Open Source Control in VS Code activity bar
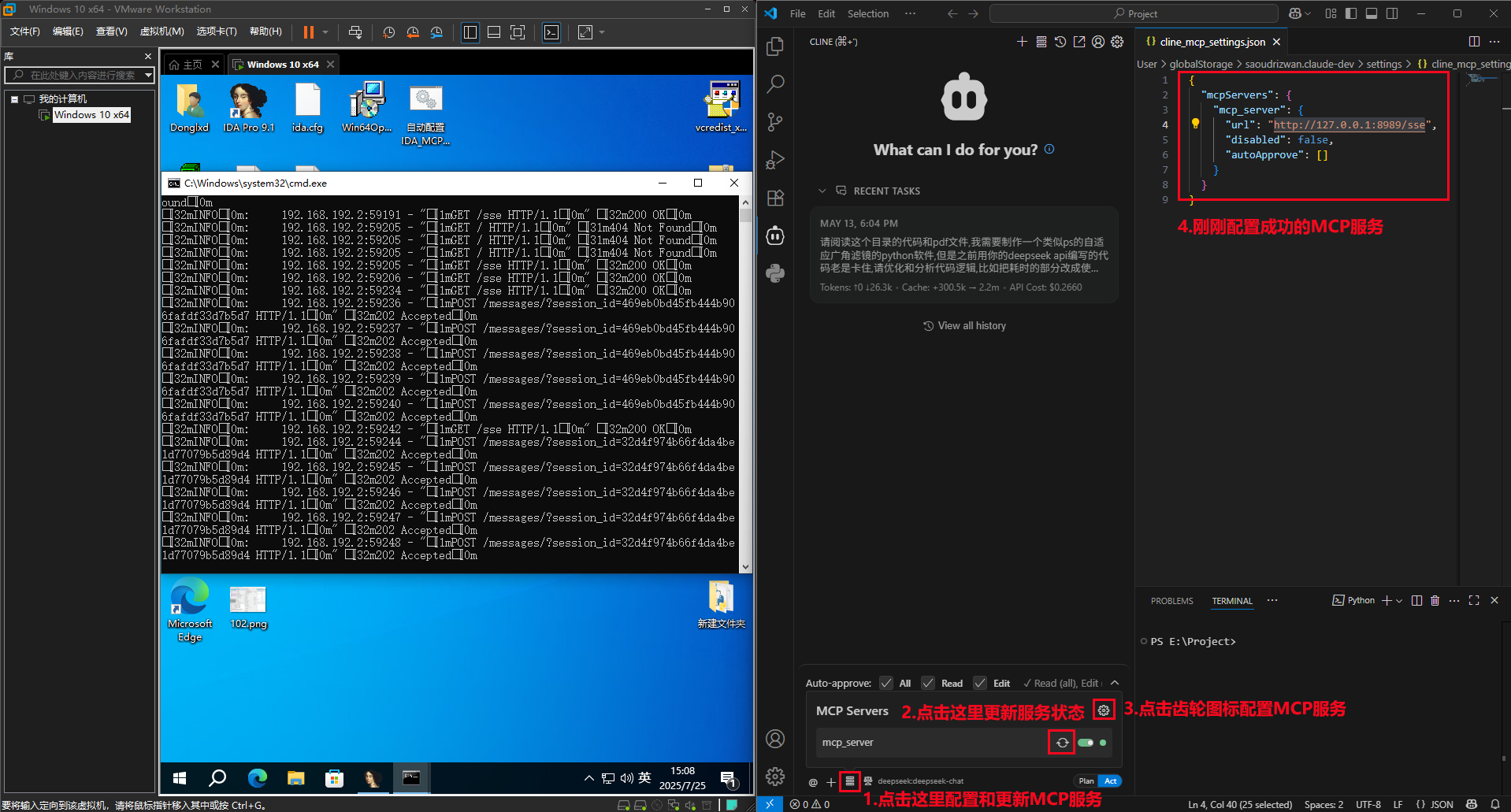 coord(775,122)
